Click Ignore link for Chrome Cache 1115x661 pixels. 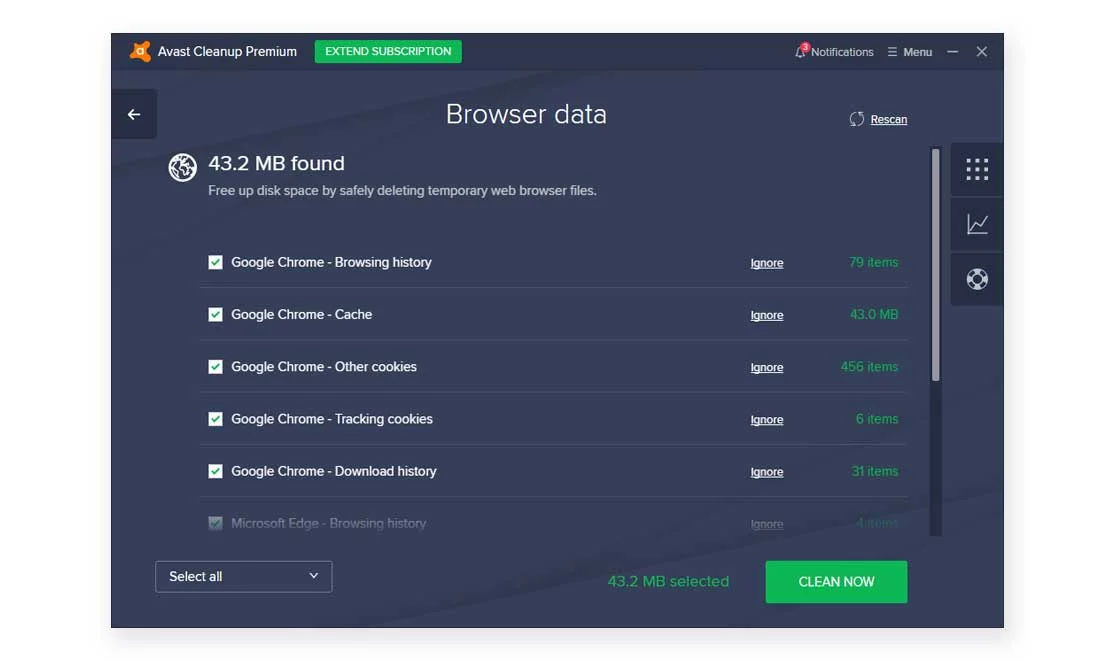point(767,315)
